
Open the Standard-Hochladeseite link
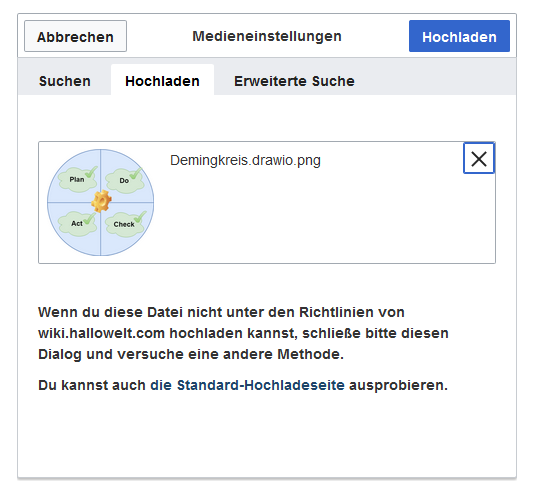(x=247, y=385)
